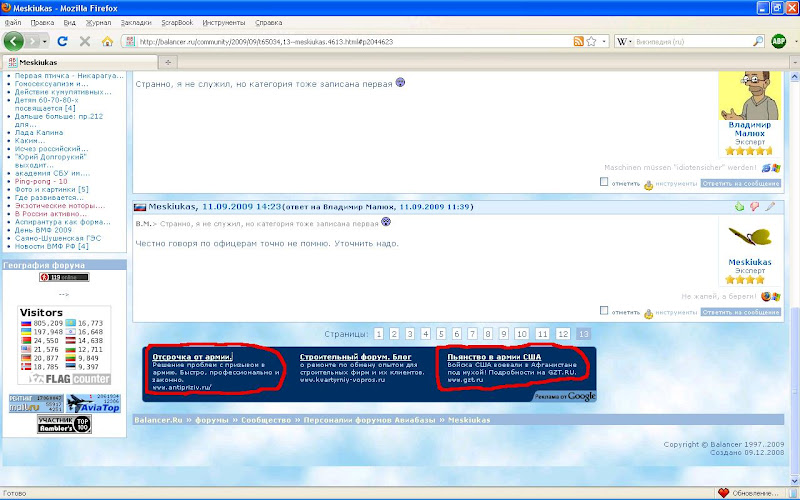Open the back/forward history dropdown arrow
Image resolution: width=800 pixels, height=500 pixels.
click(x=45, y=41)
